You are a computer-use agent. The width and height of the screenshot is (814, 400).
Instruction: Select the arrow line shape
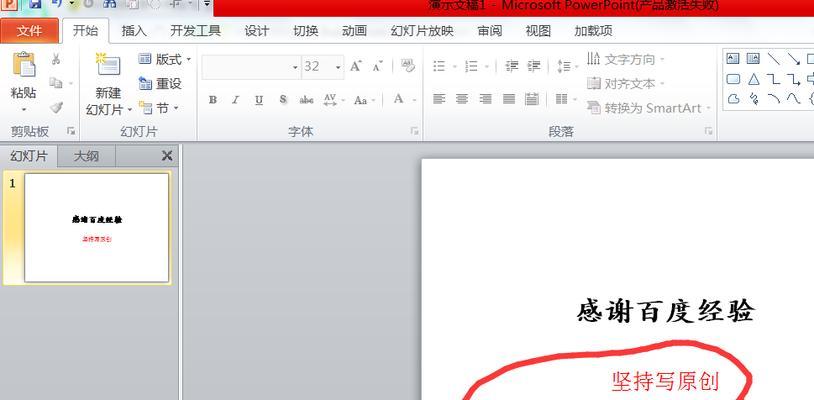coord(793,59)
